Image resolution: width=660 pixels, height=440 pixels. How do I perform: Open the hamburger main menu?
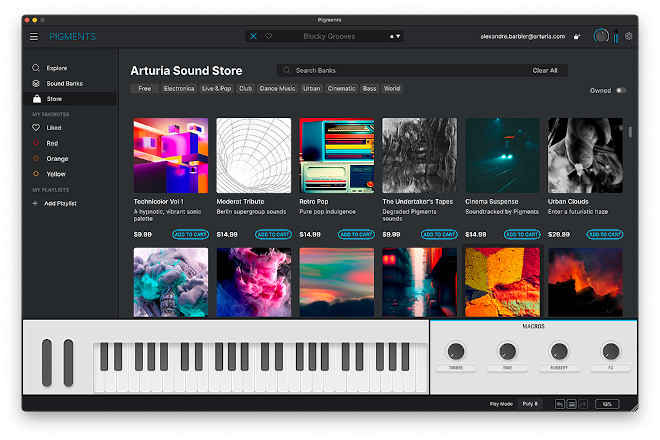tap(34, 37)
